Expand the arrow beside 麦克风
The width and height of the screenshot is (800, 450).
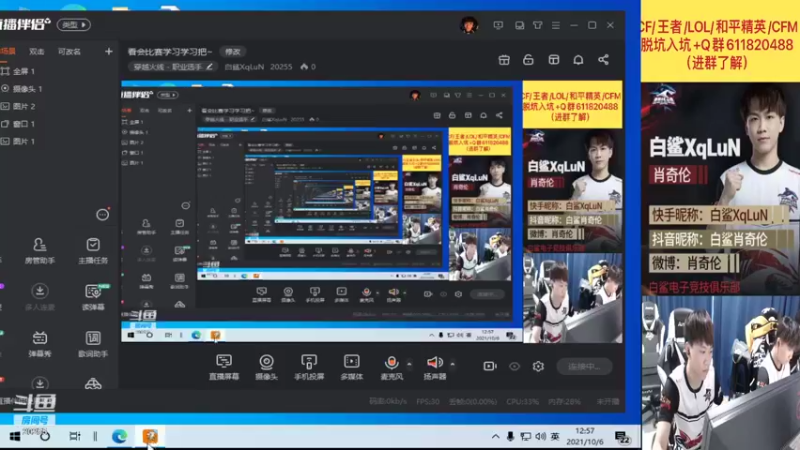click(x=409, y=364)
